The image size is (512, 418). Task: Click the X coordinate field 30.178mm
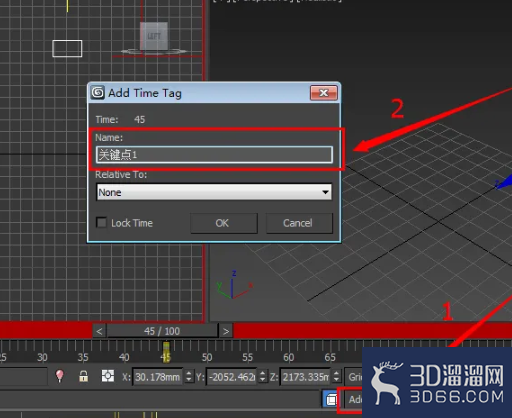click(x=157, y=377)
